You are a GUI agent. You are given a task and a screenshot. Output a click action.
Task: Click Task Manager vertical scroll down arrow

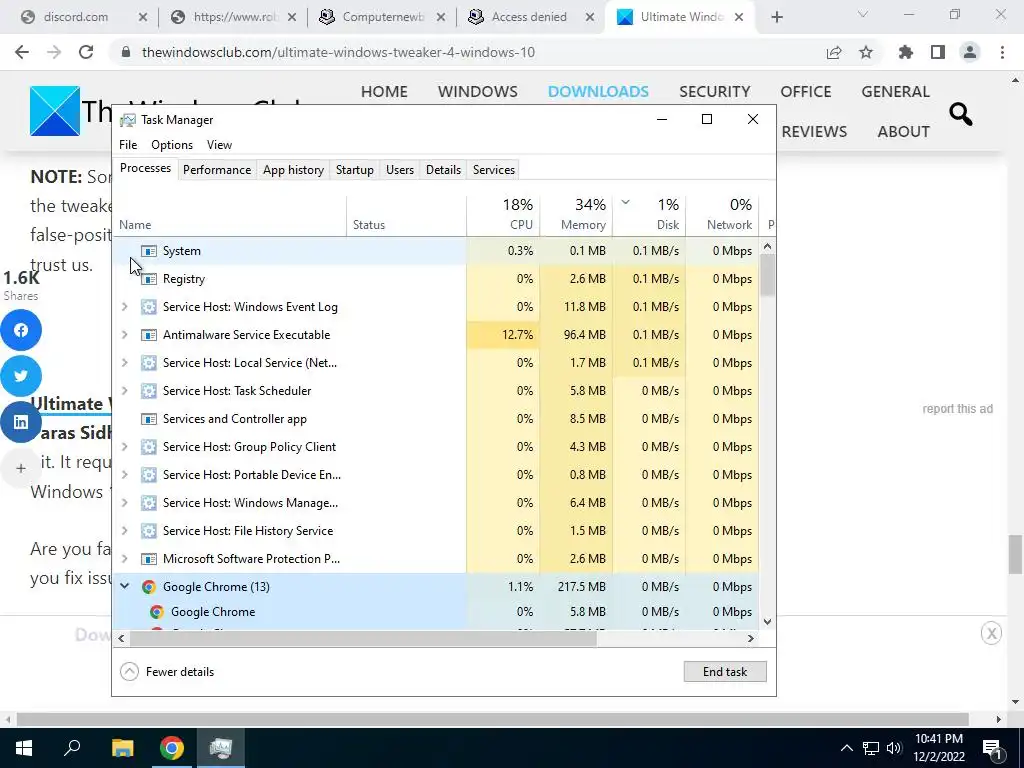[767, 622]
